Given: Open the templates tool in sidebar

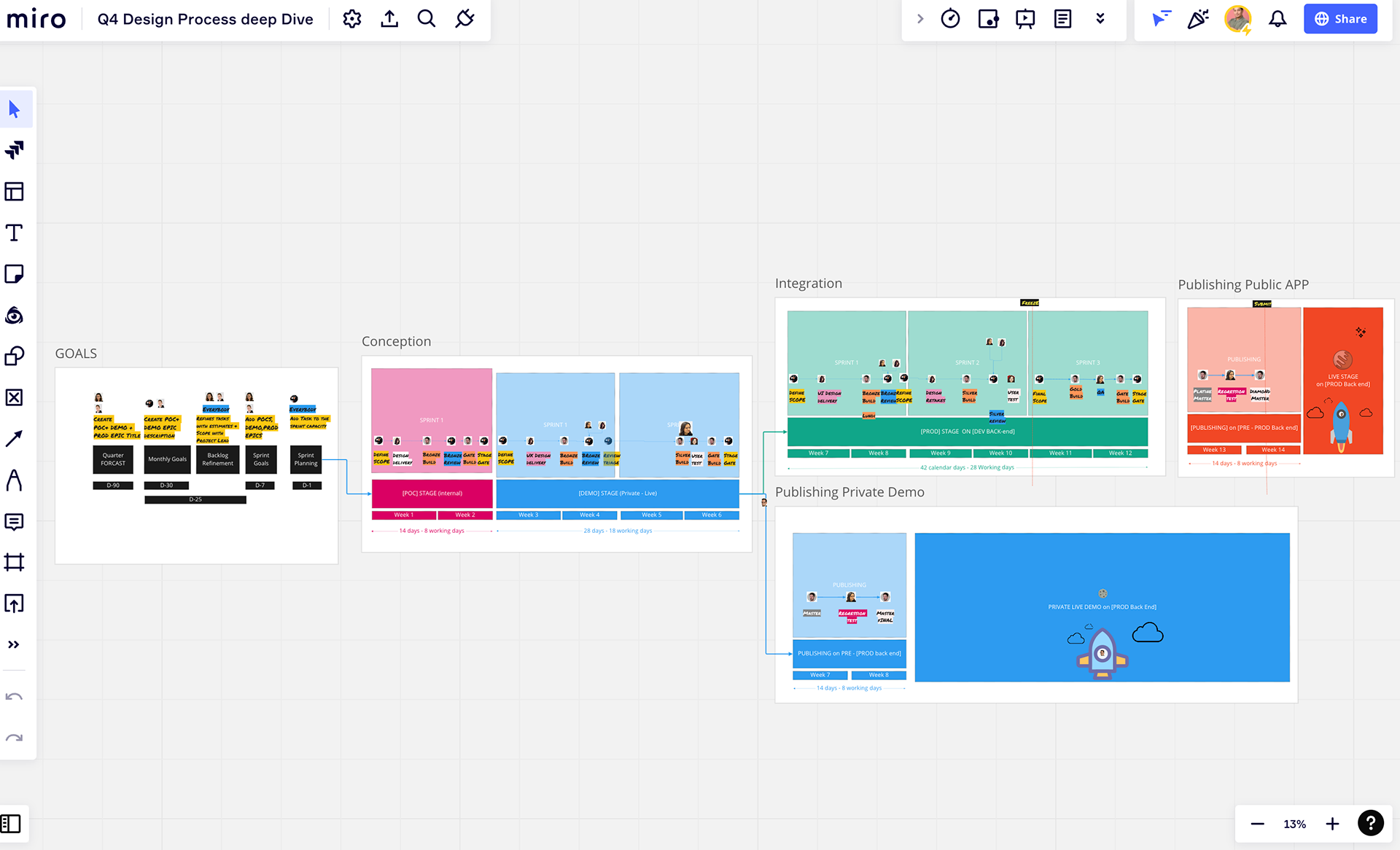Looking at the screenshot, I should tap(15, 192).
